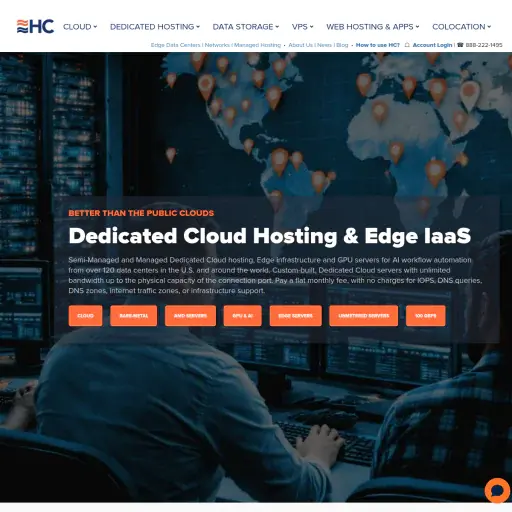This screenshot has height=512, width=512.
Task: Open the UNMETERED SERVERS button
Action: [364, 315]
